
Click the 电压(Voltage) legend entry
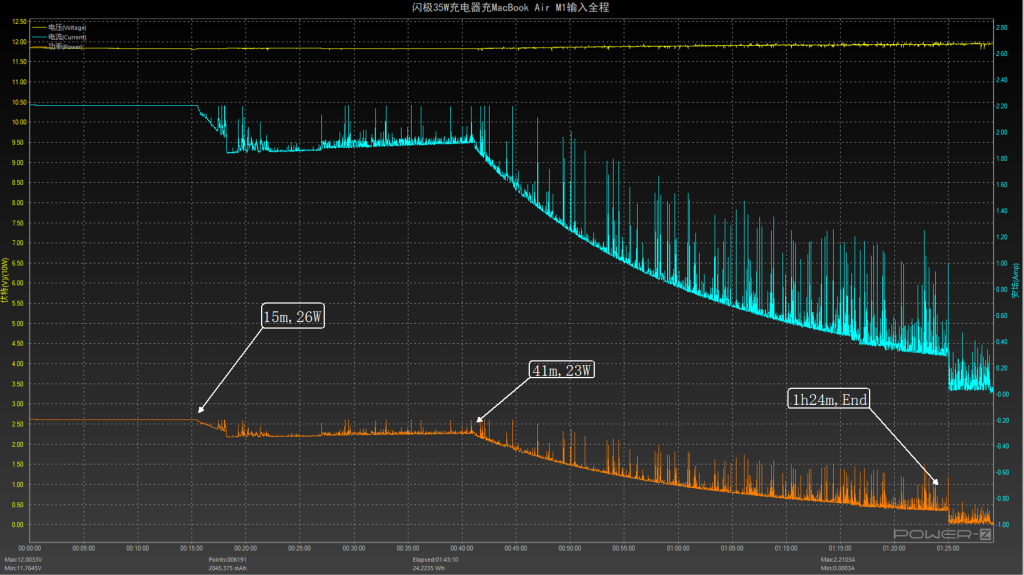tap(67, 27)
